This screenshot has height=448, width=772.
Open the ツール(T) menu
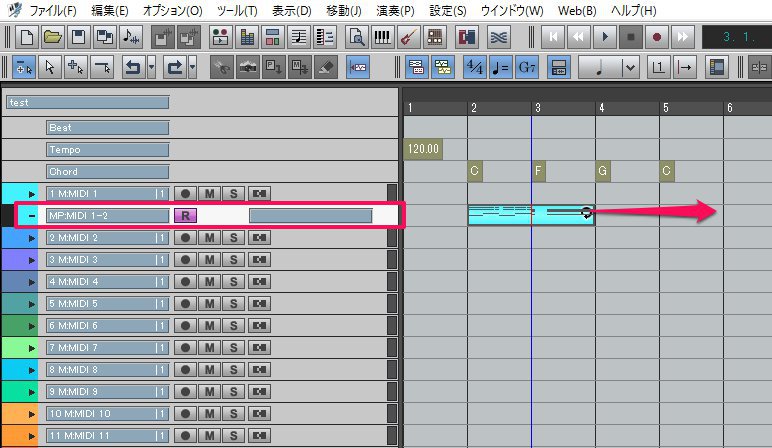237,10
